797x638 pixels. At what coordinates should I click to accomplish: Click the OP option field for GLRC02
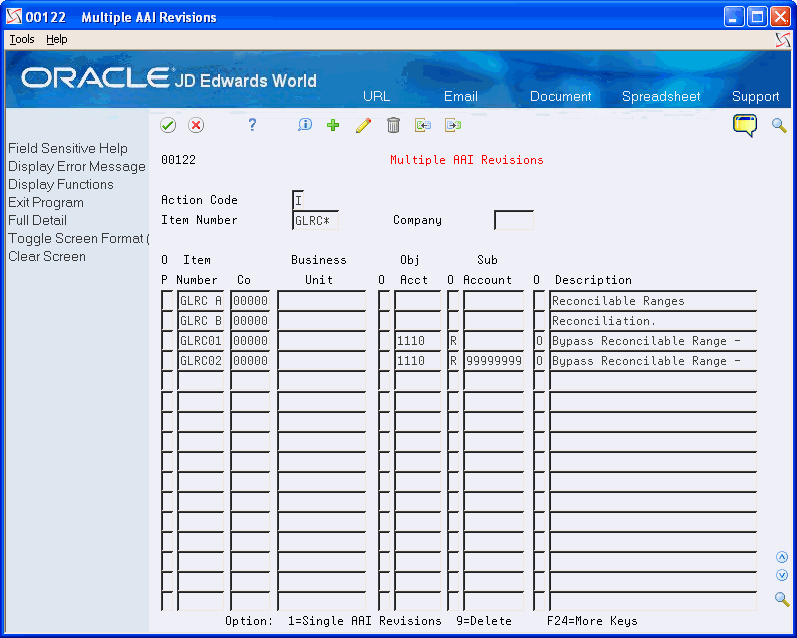(167, 360)
